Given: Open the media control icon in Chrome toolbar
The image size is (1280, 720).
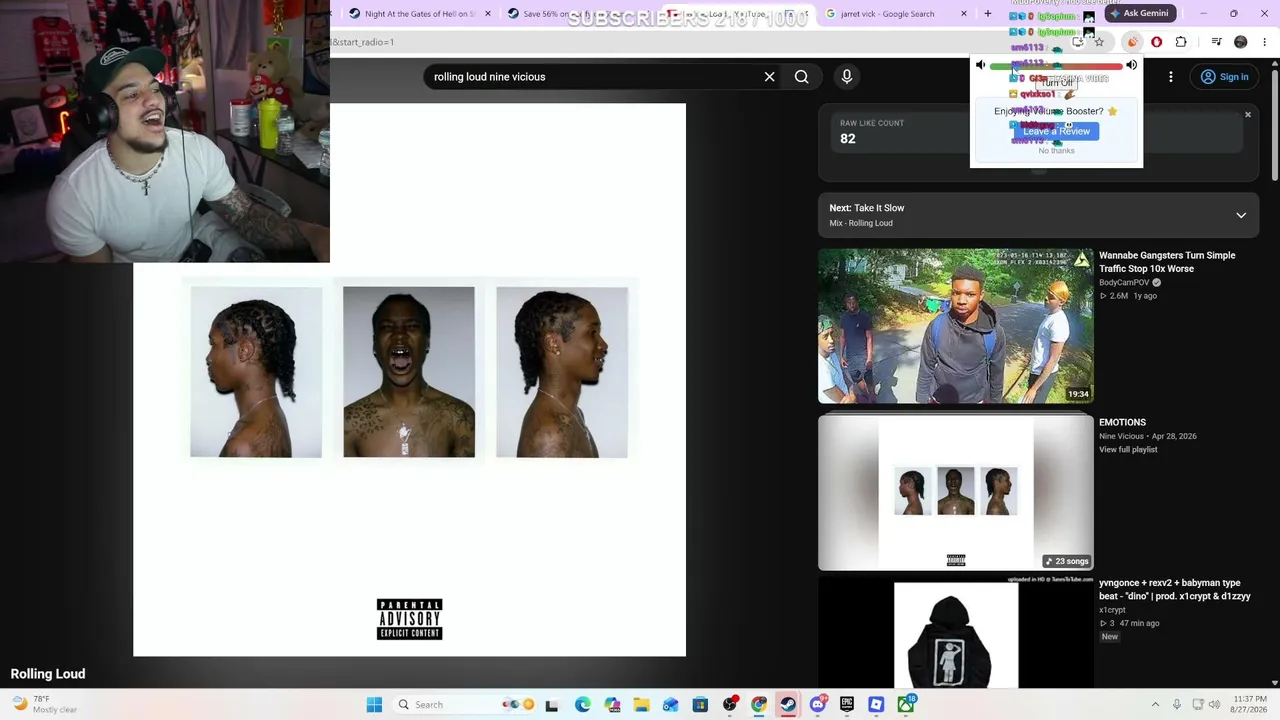Looking at the screenshot, I should click(1216, 42).
